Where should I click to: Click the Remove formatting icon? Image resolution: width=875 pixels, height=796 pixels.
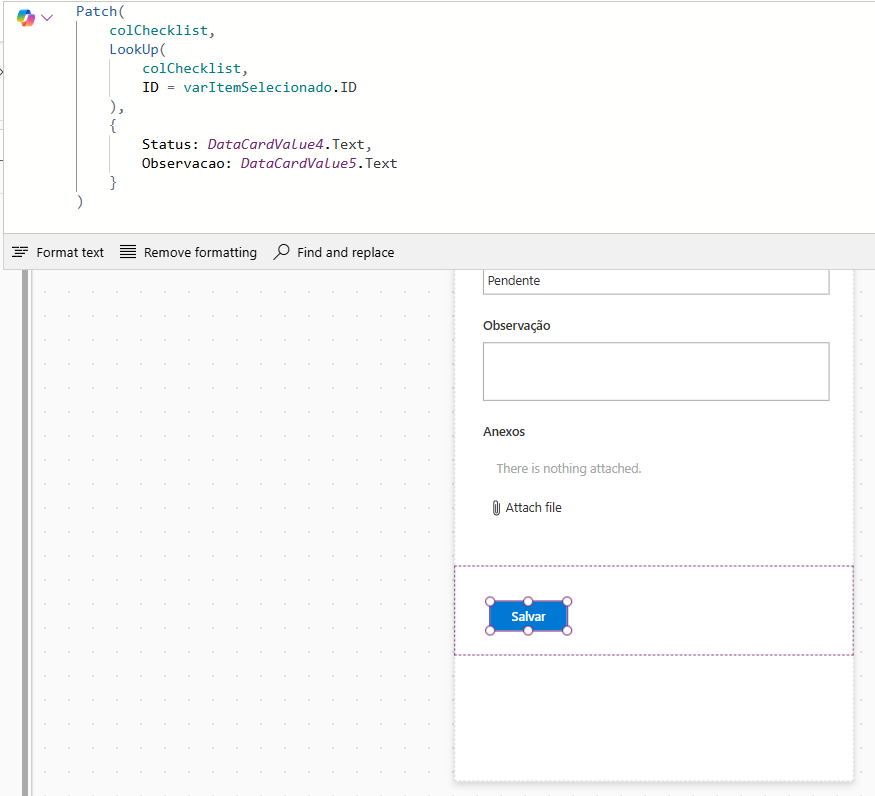(x=128, y=252)
